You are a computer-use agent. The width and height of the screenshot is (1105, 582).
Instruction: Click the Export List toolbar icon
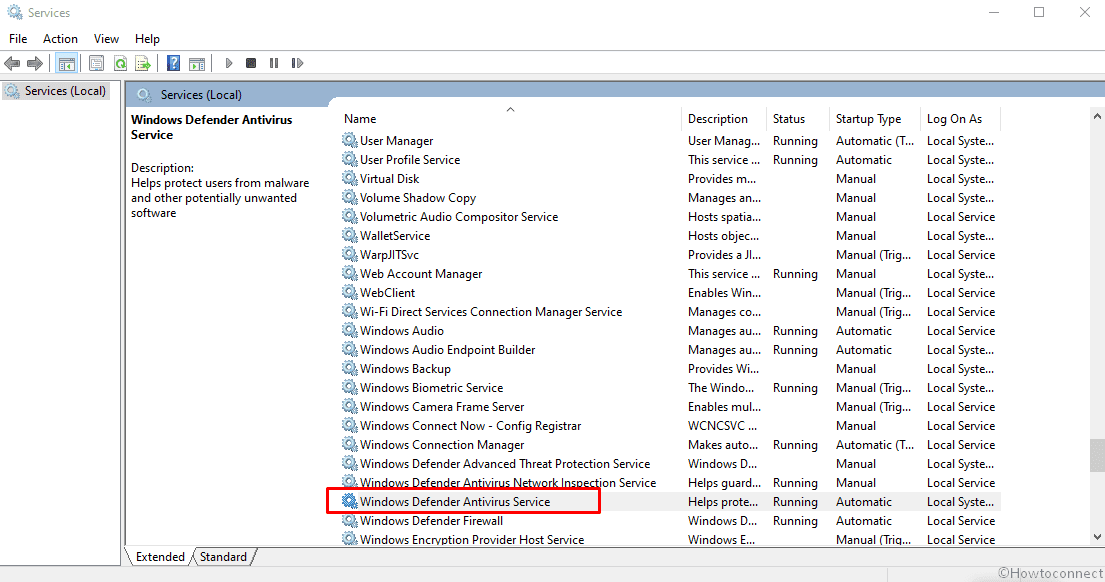pyautogui.click(x=143, y=63)
